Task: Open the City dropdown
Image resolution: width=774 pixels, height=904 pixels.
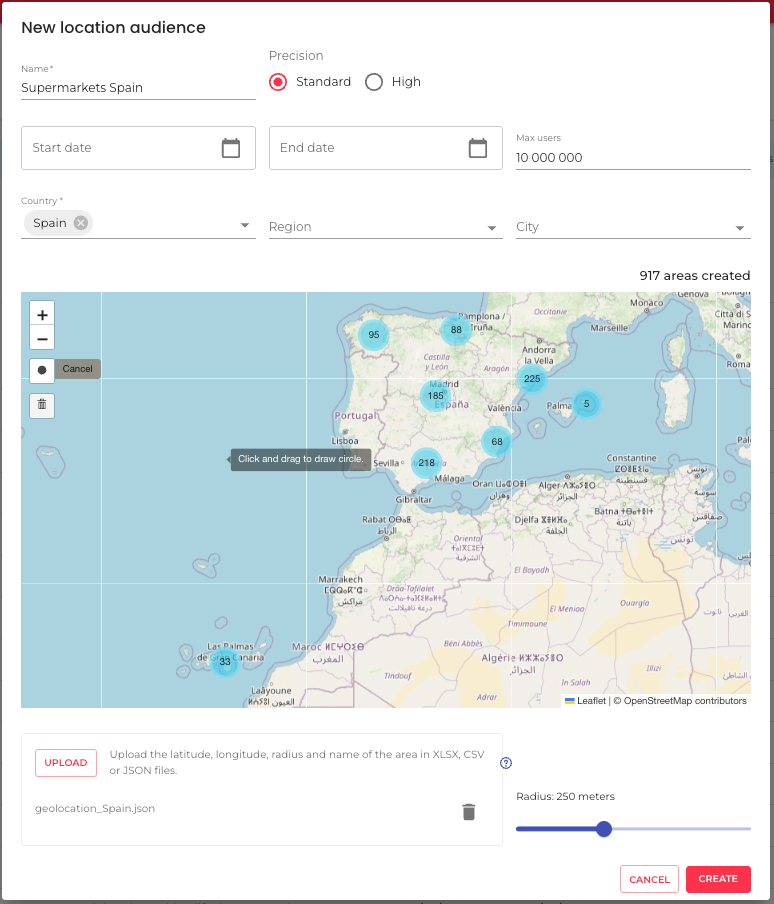Action: pos(740,228)
